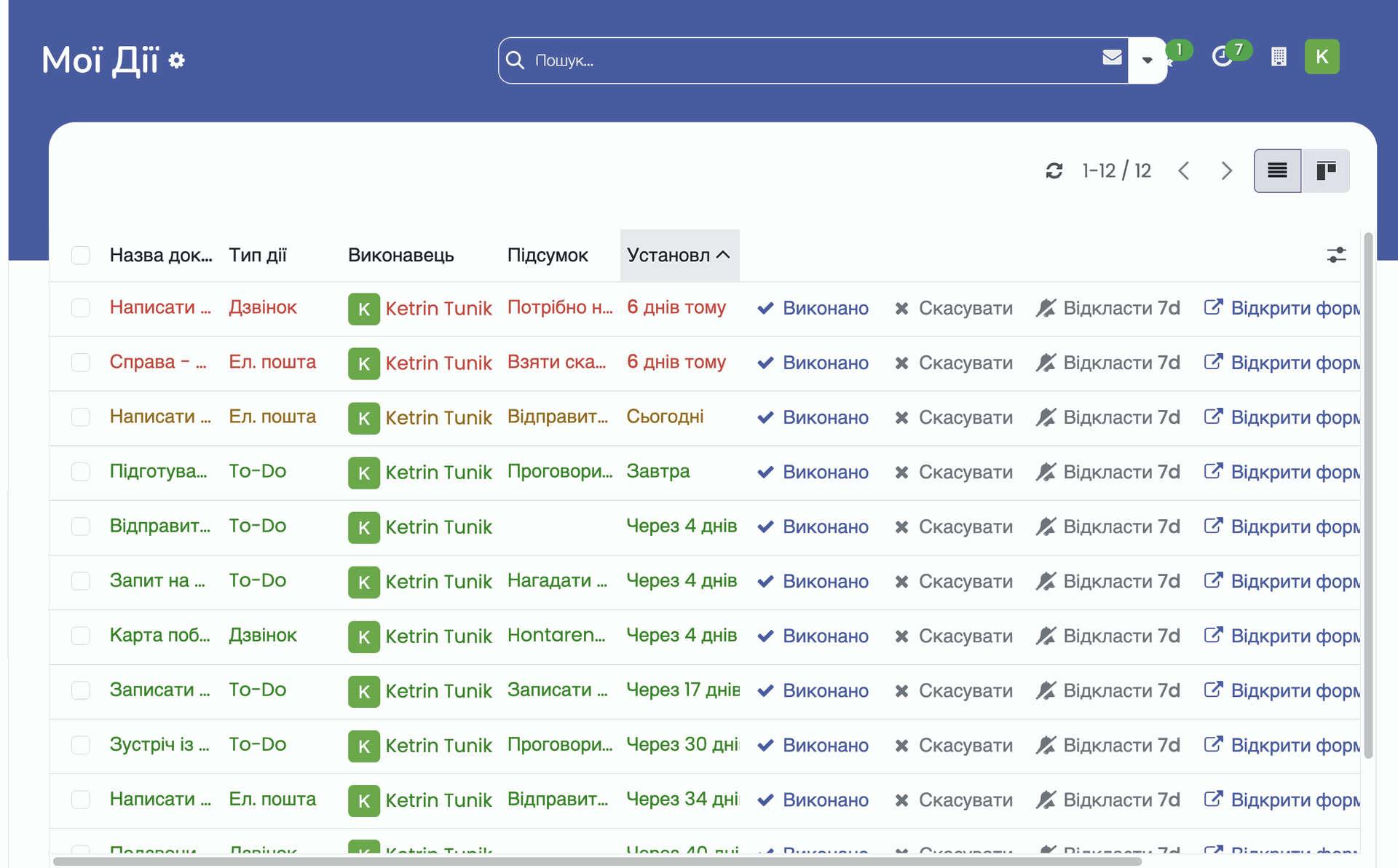Viewport: 1398px width, 868px height.
Task: Open the user avatar K menu
Action: tap(1322, 57)
